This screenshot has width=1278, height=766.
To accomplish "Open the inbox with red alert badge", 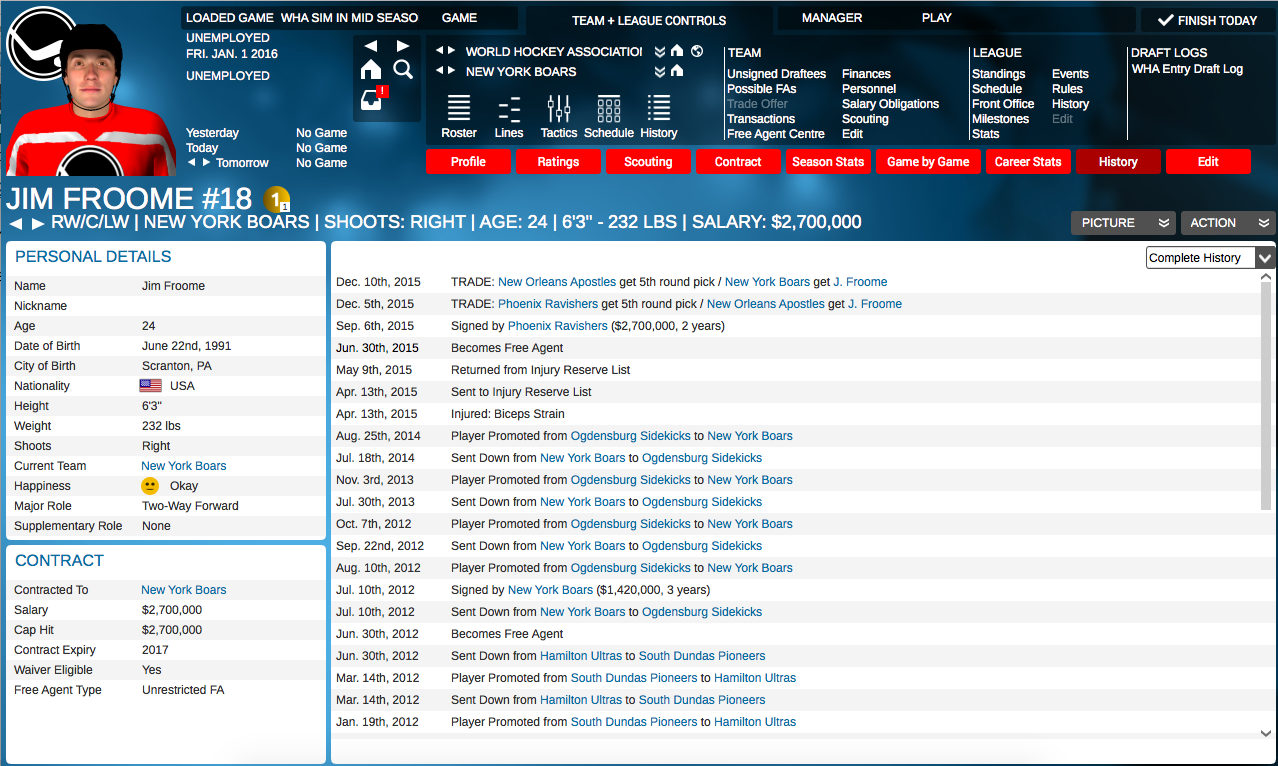I will (372, 100).
